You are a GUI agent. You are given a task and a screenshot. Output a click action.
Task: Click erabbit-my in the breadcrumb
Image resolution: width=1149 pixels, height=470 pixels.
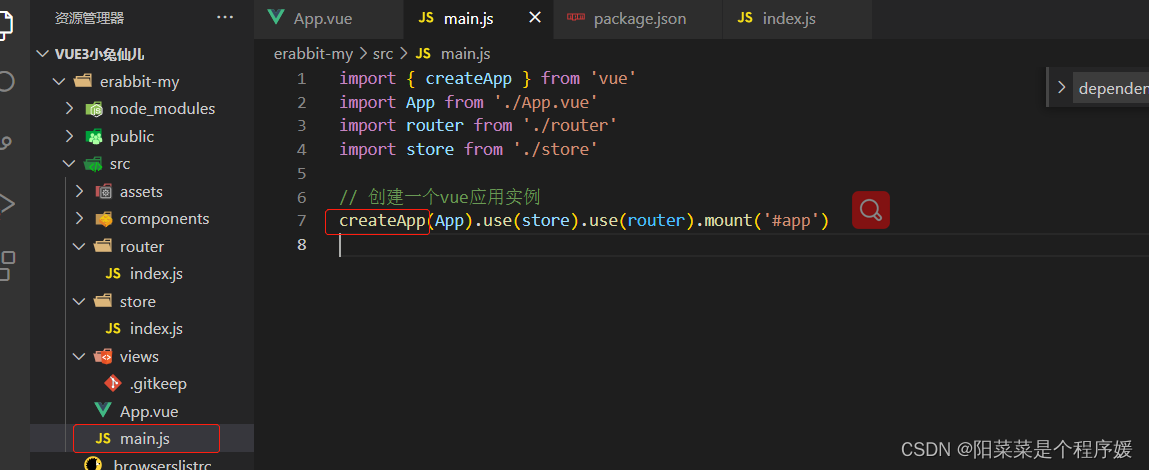pyautogui.click(x=313, y=54)
